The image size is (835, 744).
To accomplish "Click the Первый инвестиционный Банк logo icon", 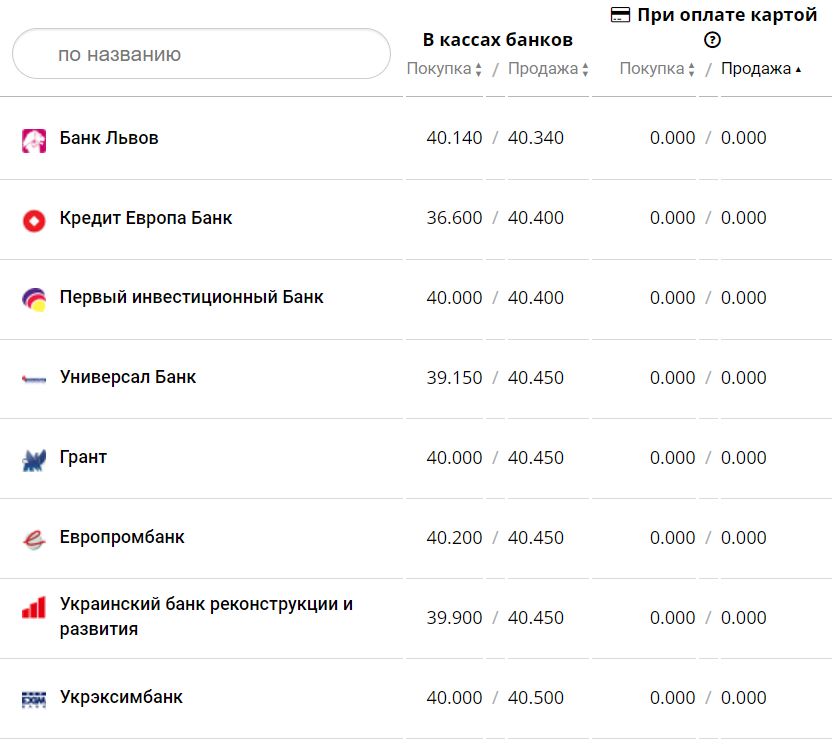I will tap(34, 299).
